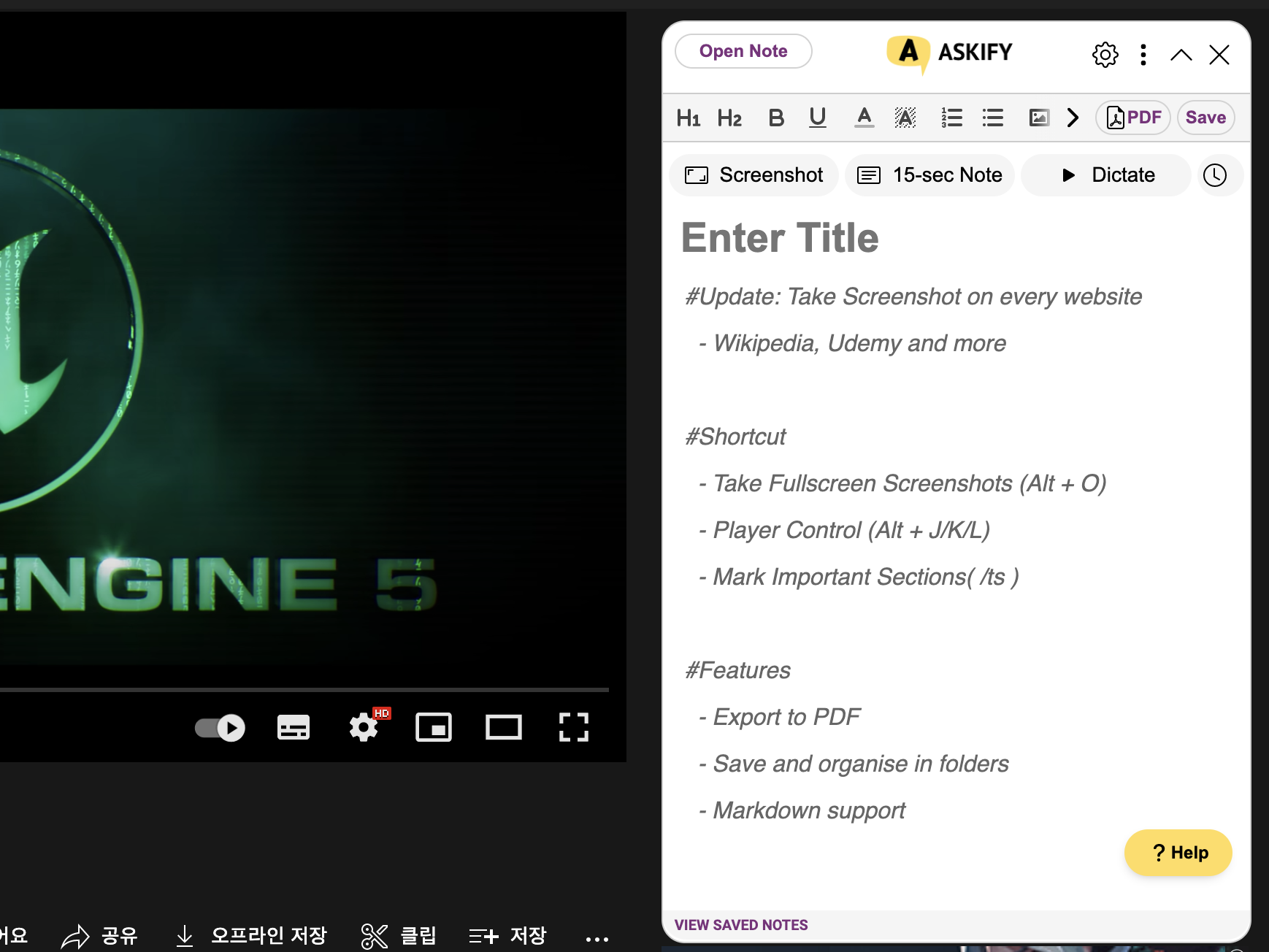Toggle video subtitles
Image resolution: width=1269 pixels, height=952 pixels.
pos(294,728)
